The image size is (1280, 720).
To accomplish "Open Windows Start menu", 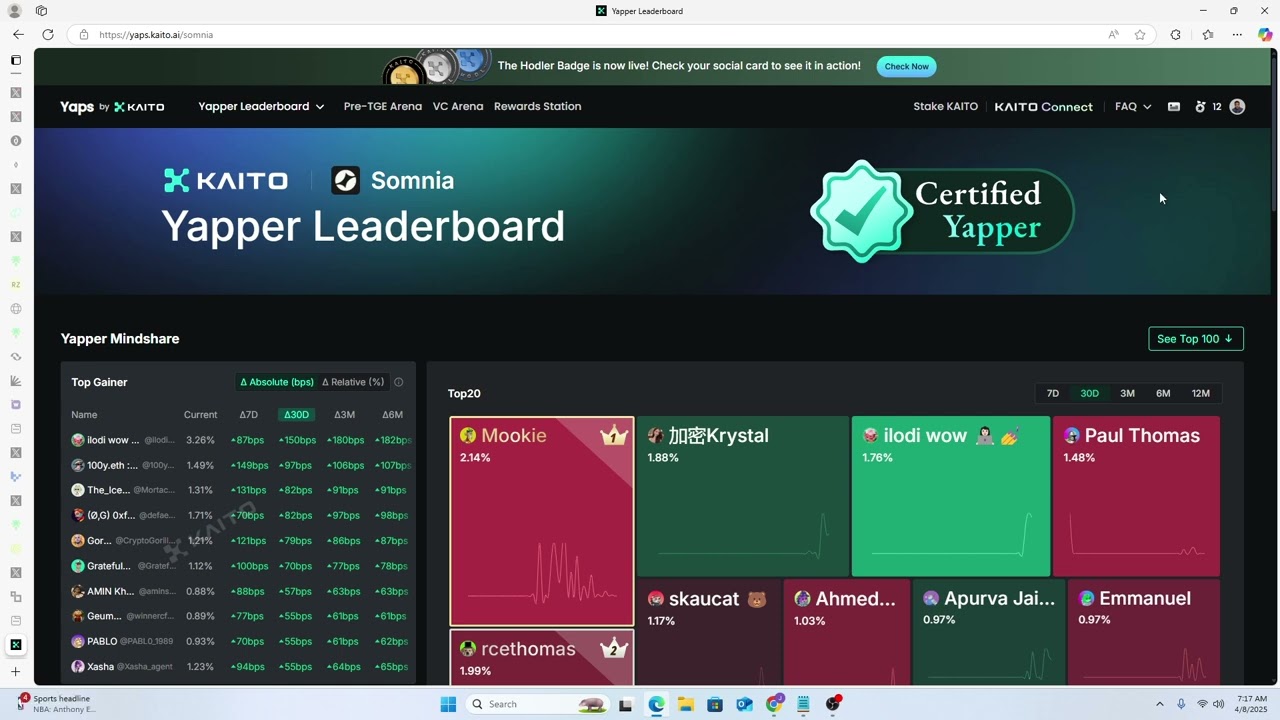I will click(448, 704).
